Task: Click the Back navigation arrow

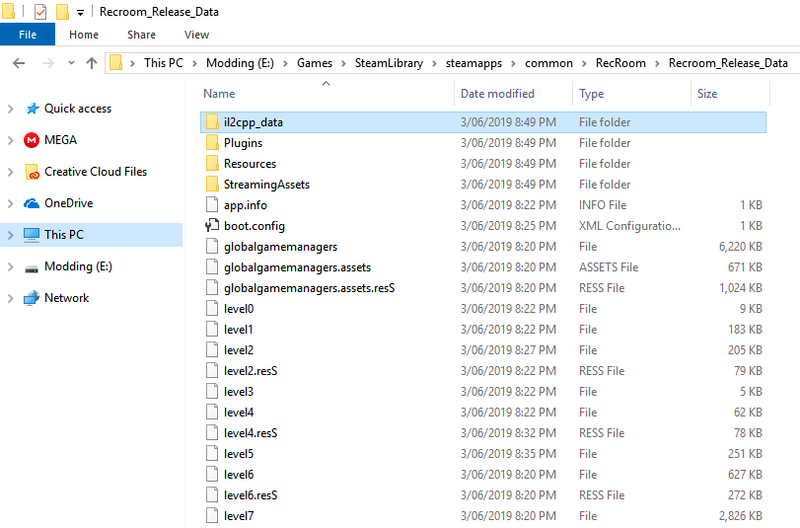Action: (18, 63)
